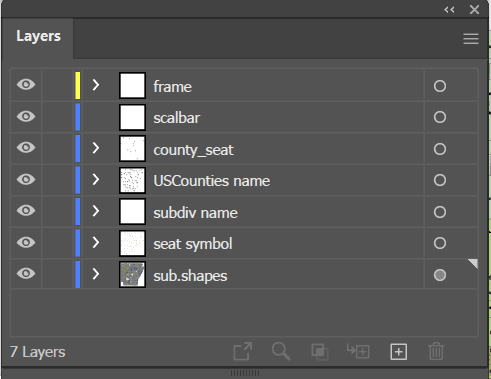Hide the subdiv name layer

pos(26,210)
